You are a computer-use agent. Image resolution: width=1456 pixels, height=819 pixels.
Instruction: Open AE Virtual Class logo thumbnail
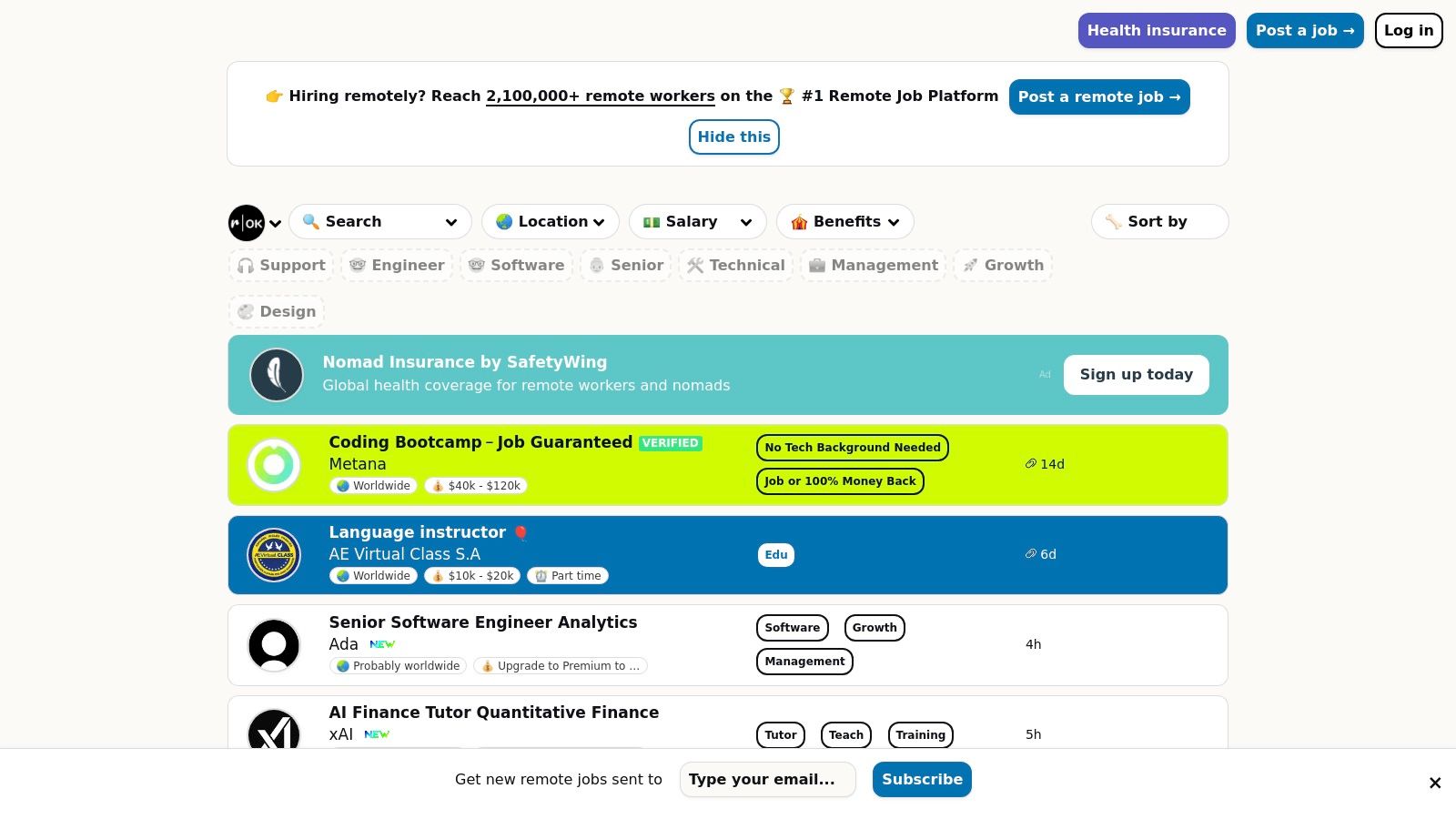point(274,555)
